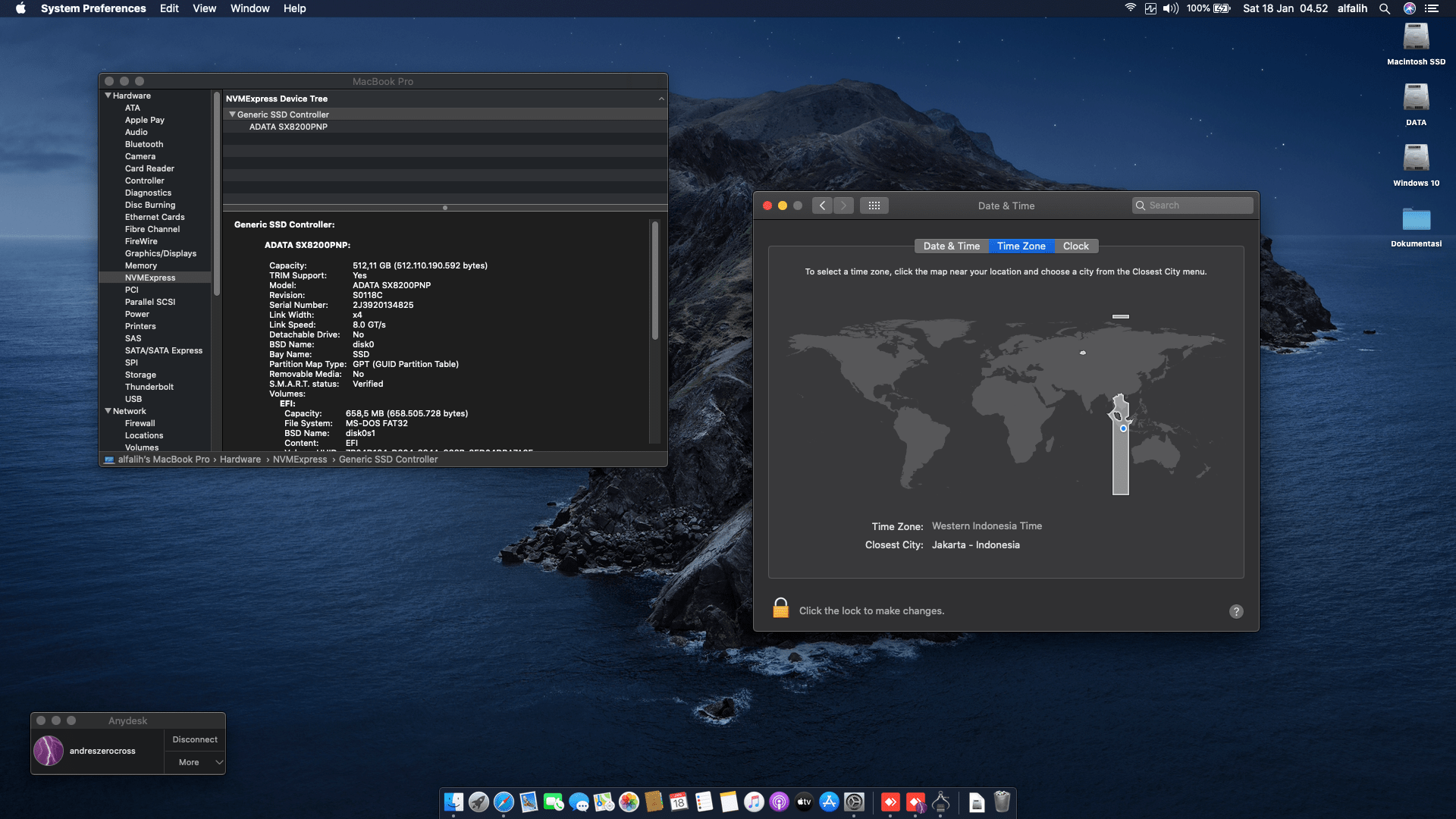
Task: Select the Windows 10 drive on desktop
Action: pos(1416,166)
